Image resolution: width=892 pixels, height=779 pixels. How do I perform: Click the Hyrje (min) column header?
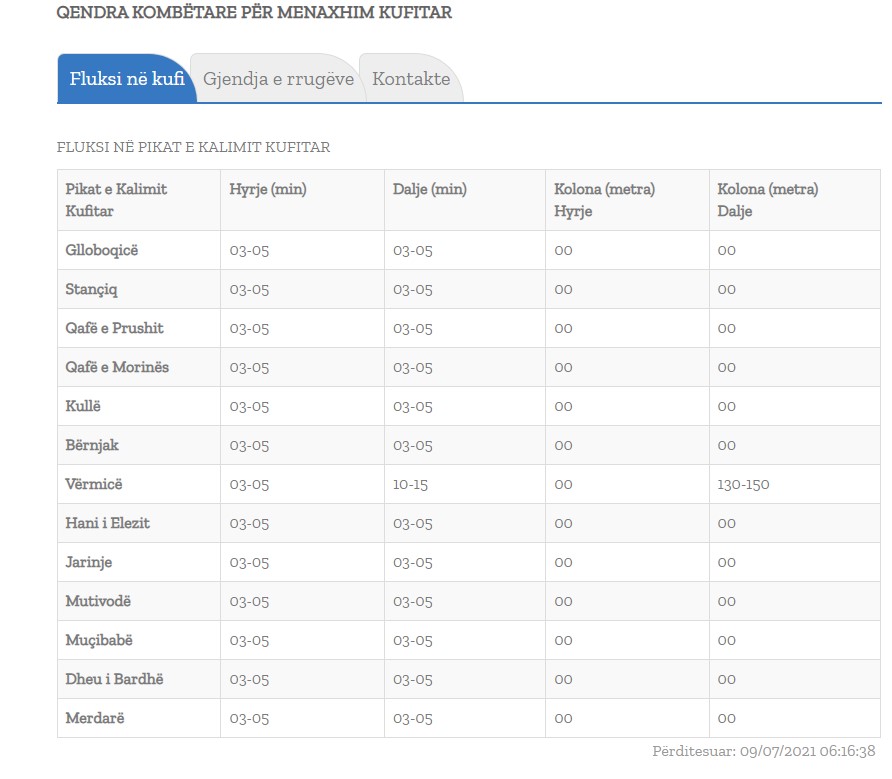pyautogui.click(x=268, y=189)
